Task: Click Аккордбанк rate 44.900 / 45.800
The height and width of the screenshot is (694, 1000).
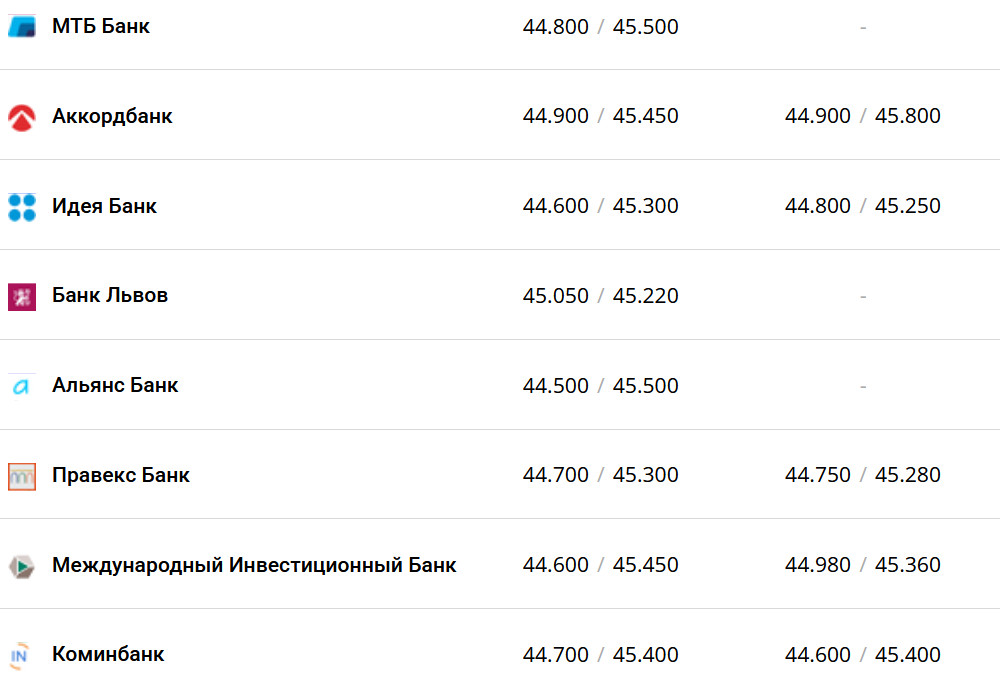Action: click(862, 117)
